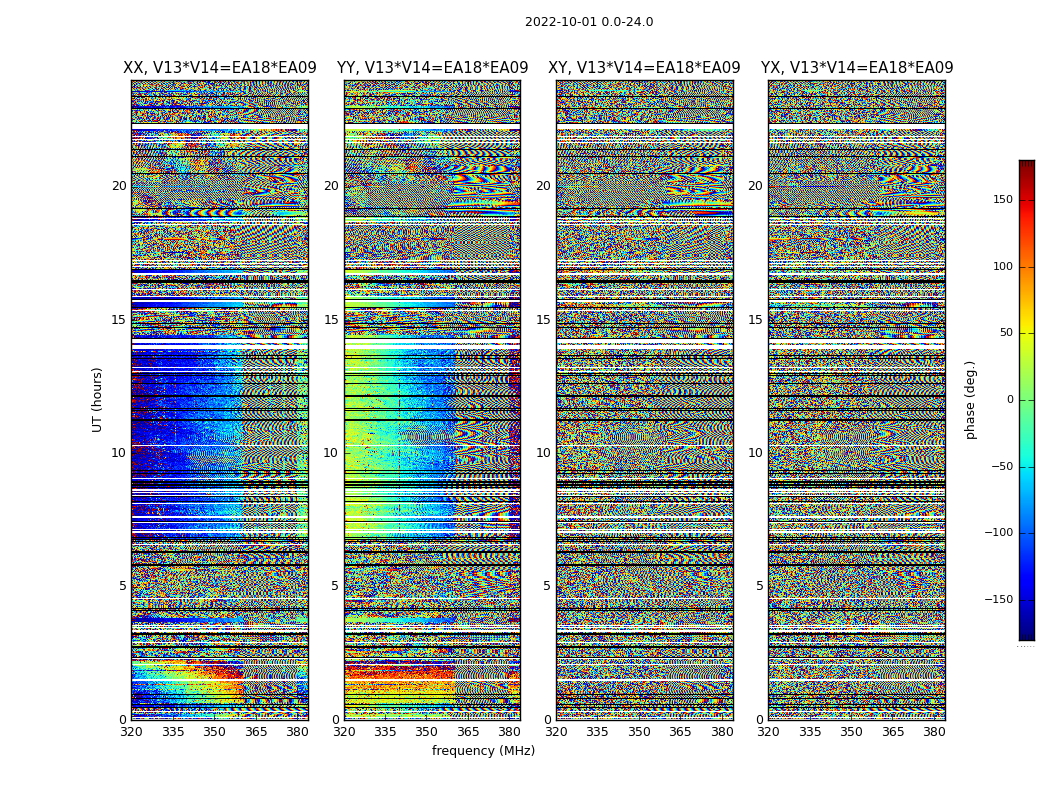1050x800 pixels.
Task: Click the 'YY, V13*V14=EA18*EA09' title
Action: pos(433,68)
